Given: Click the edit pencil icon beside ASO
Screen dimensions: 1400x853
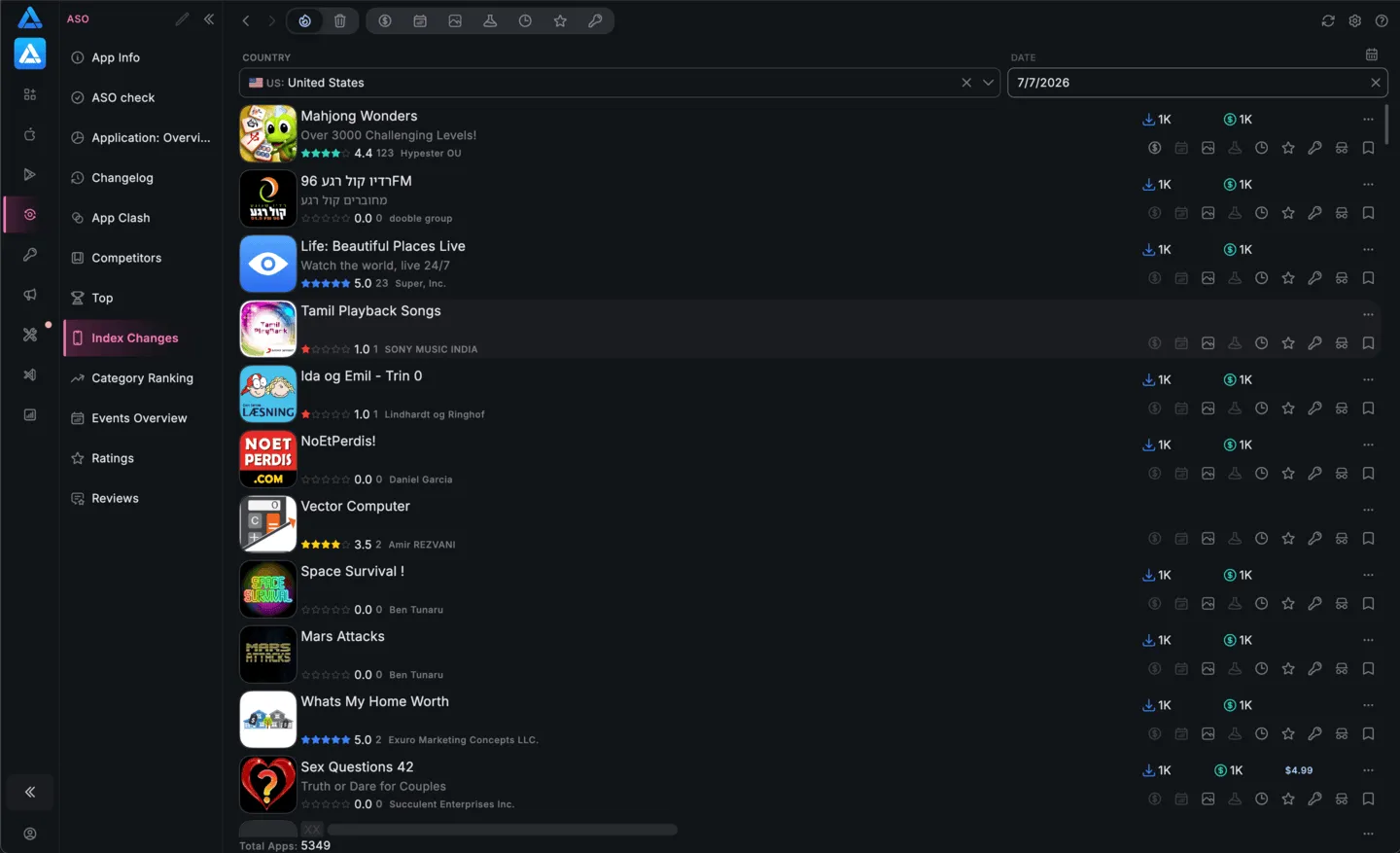Looking at the screenshot, I should point(182,18).
